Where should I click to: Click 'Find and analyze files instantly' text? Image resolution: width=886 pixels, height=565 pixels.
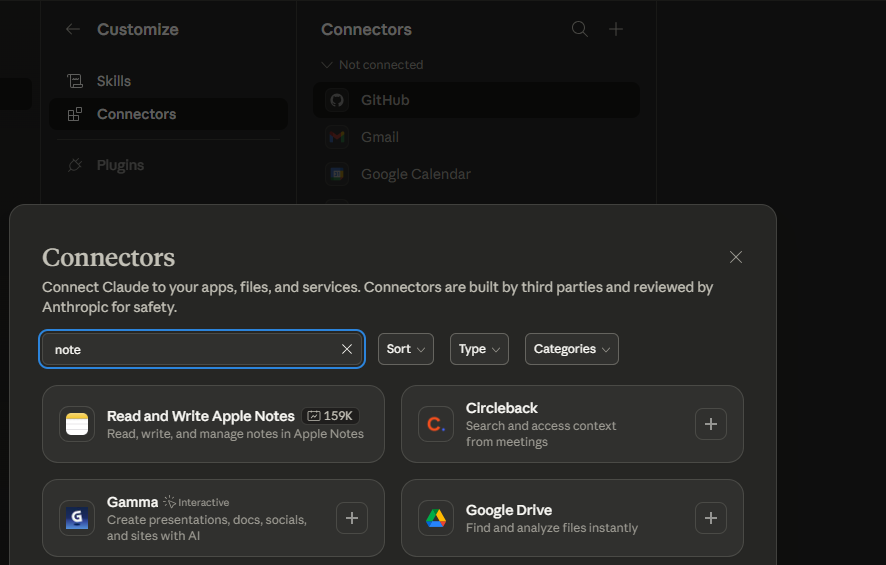pos(551,528)
